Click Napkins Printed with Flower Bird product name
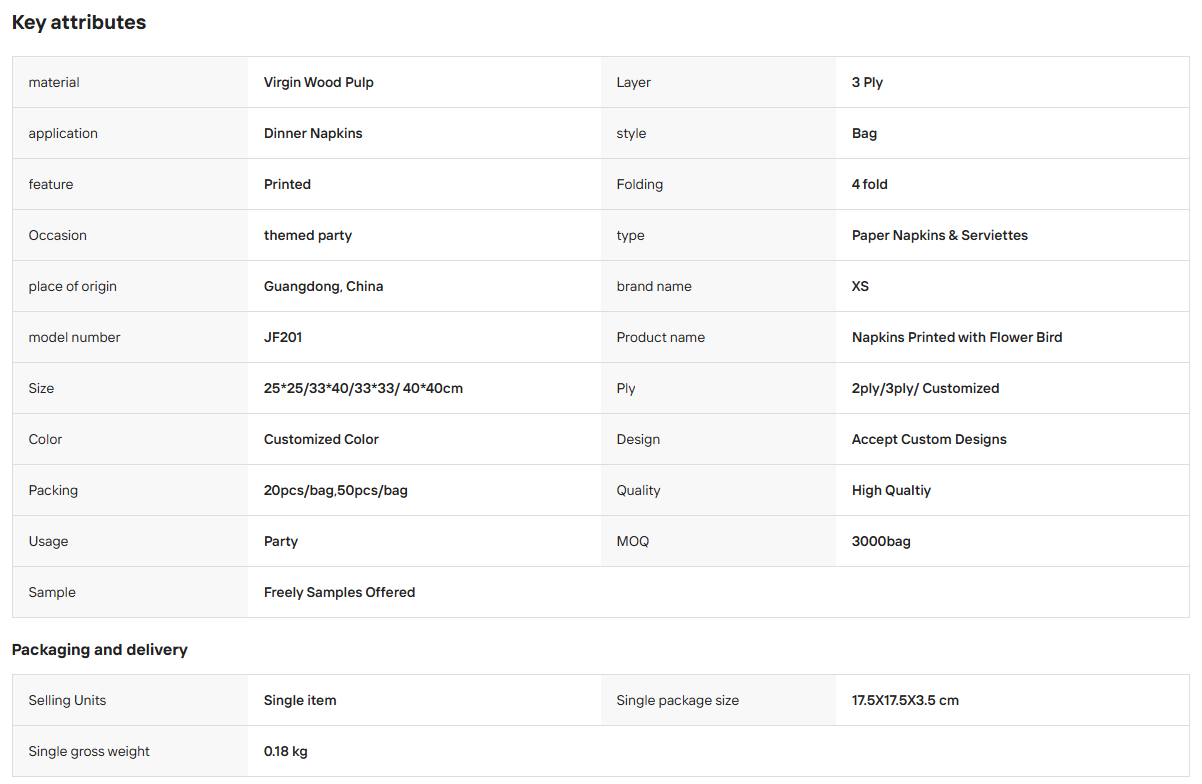The height and width of the screenshot is (784, 1202). coord(957,337)
